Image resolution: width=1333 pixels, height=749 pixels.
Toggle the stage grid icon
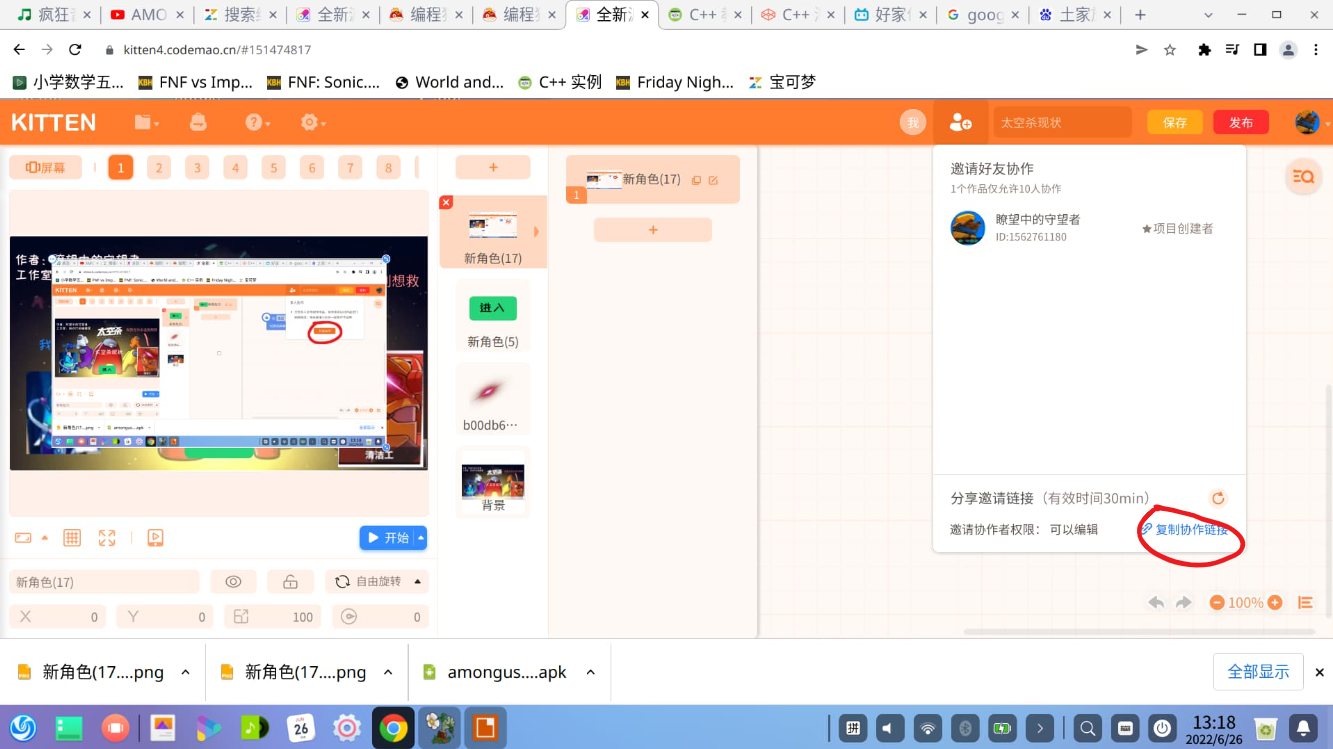pos(72,538)
